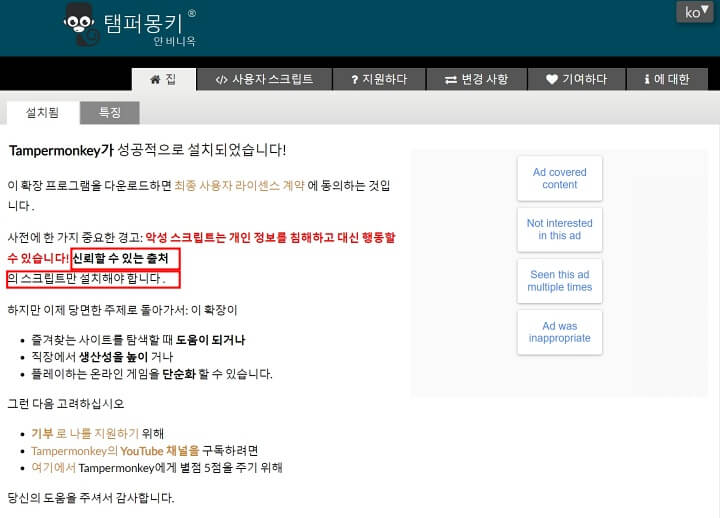Click the 탬퍼몽키 title text

pos(143,23)
